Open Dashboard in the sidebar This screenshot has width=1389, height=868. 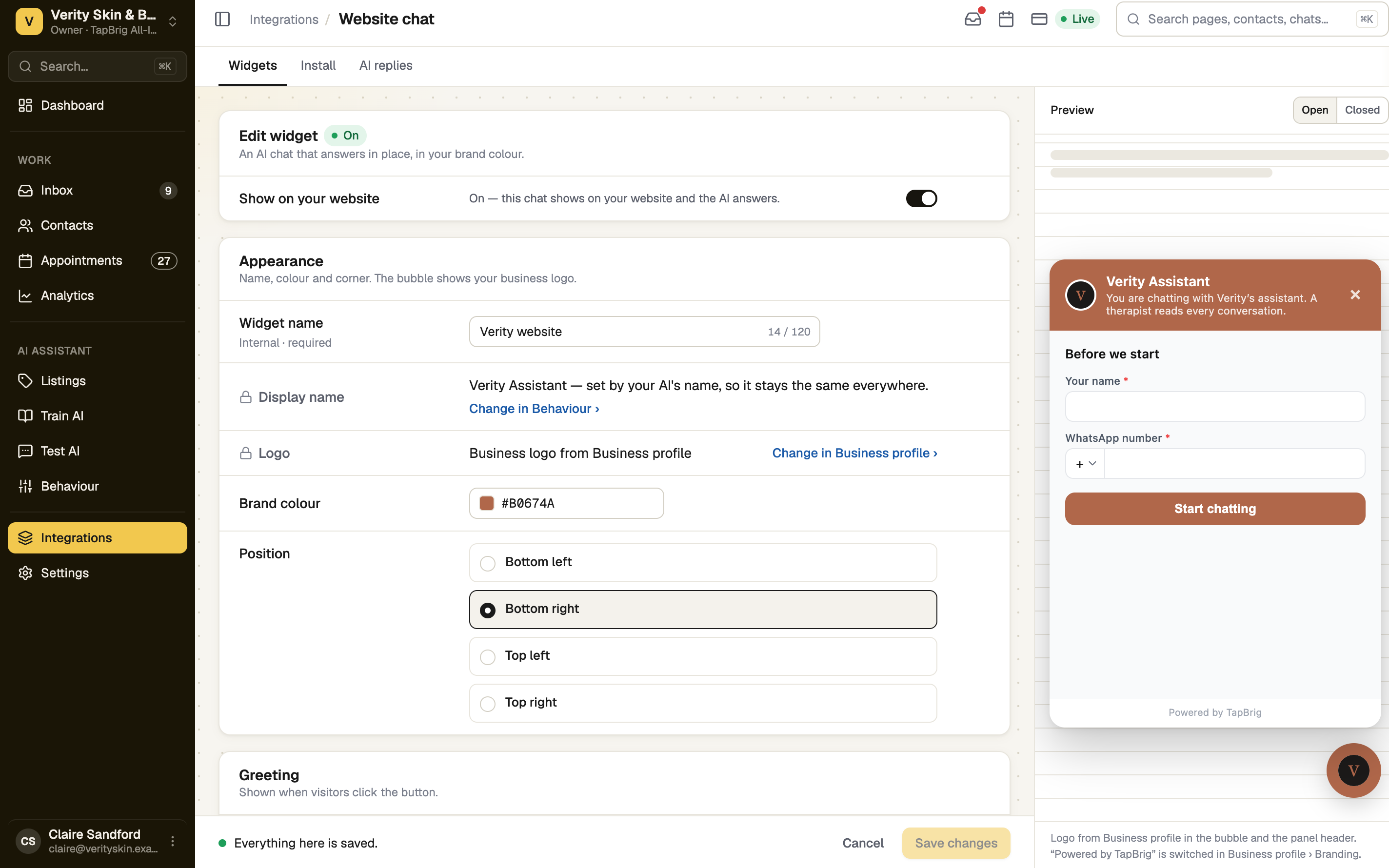[x=98, y=105]
